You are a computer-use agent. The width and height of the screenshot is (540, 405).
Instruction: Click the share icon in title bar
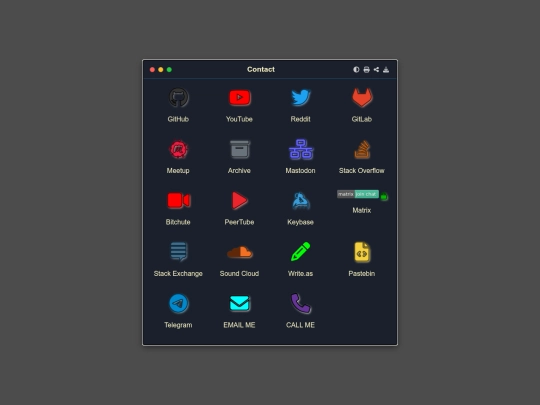(x=376, y=70)
